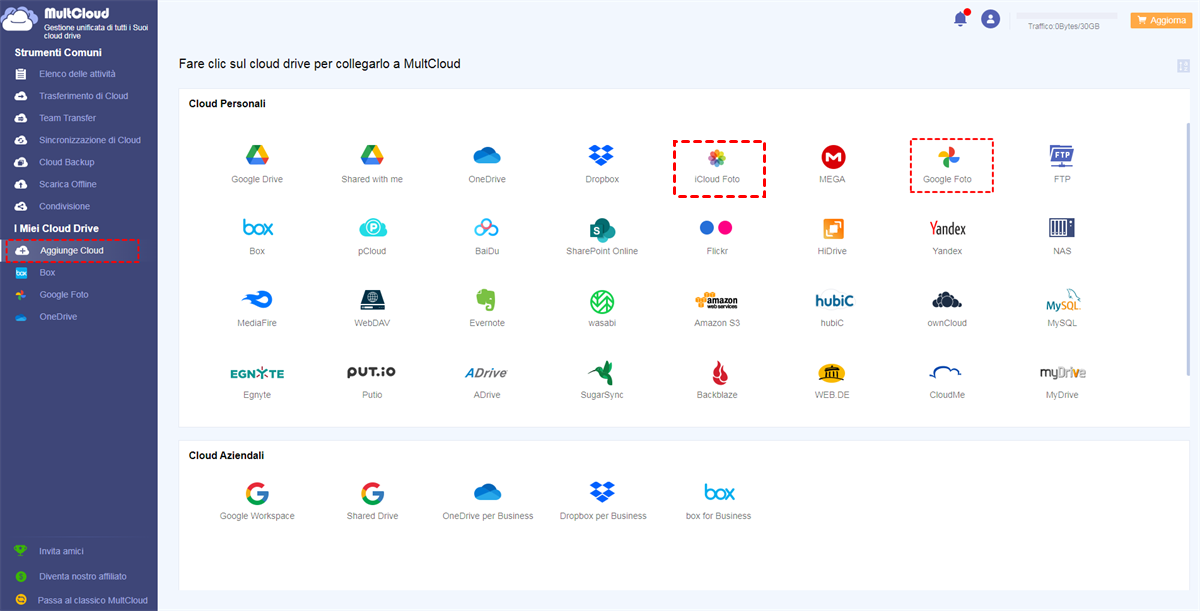Select the Google Drive cloud icon

click(257, 156)
